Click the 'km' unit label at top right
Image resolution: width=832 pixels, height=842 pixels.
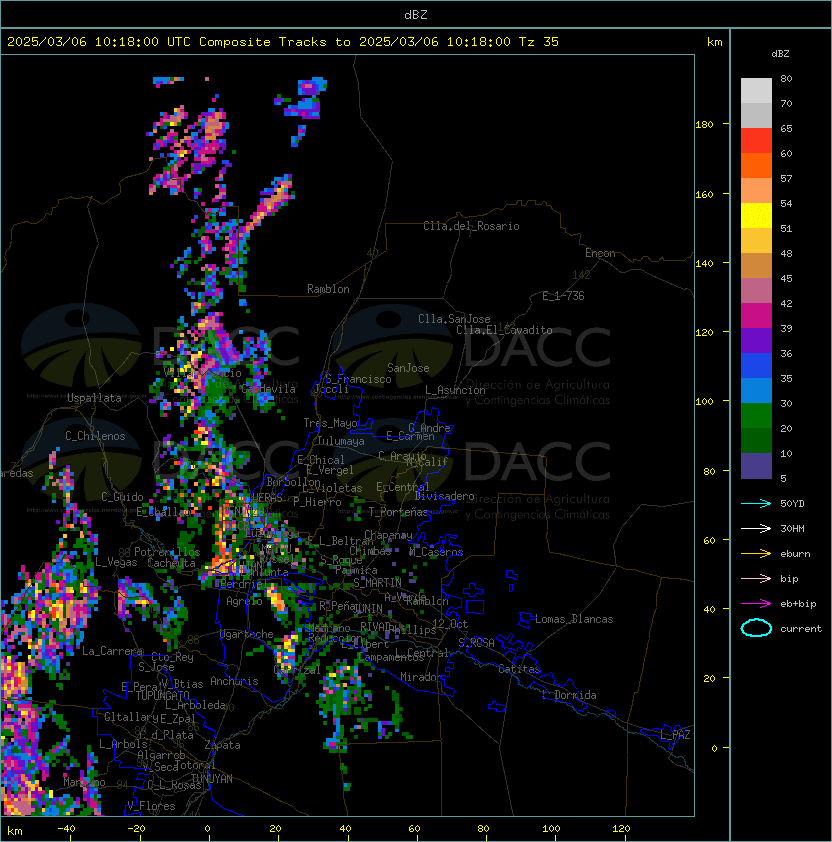(714, 42)
